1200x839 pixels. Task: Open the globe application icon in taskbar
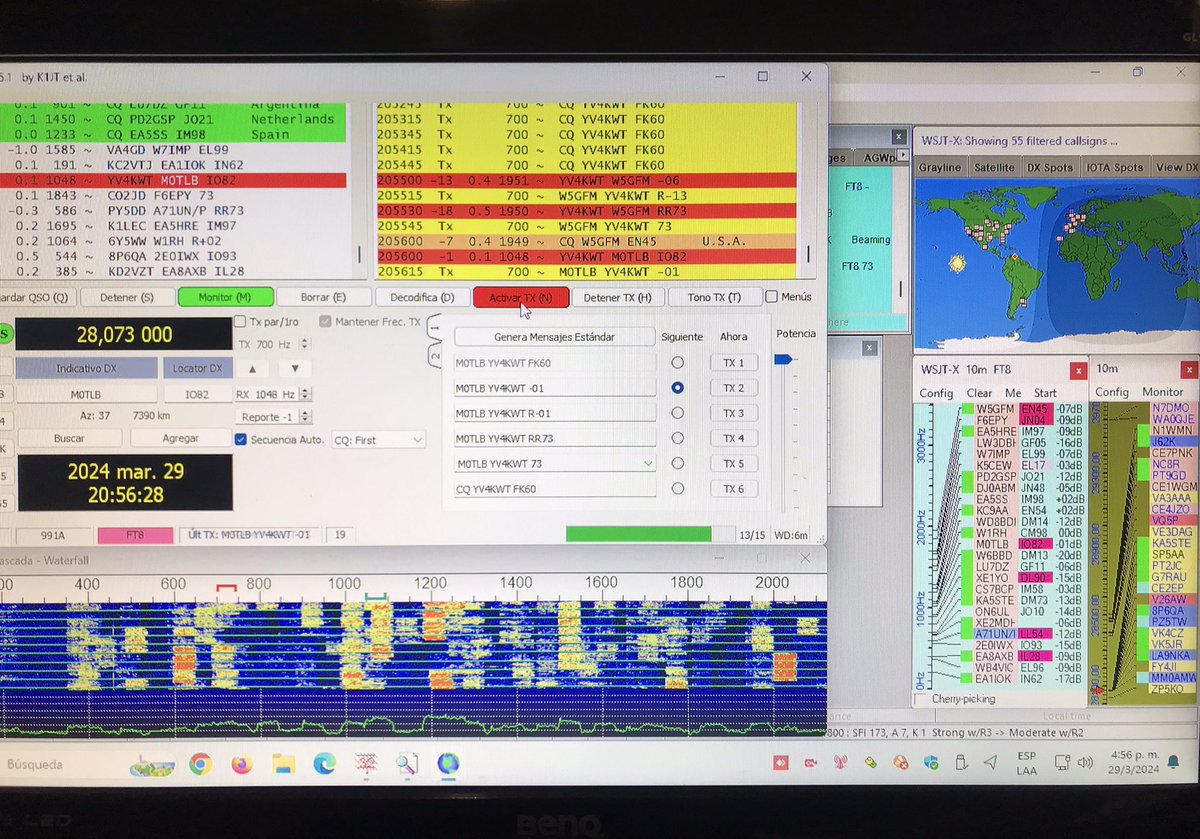pyautogui.click(x=447, y=765)
